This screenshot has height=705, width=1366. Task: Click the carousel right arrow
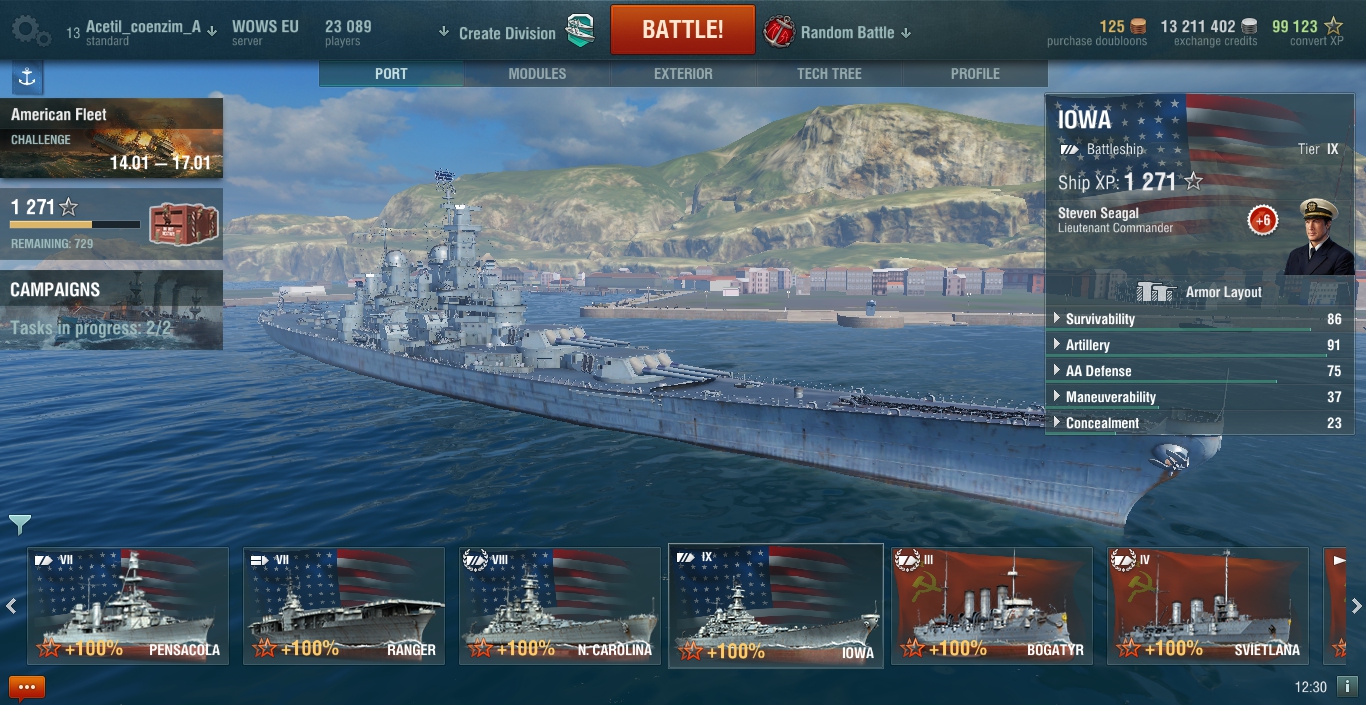[x=1356, y=606]
